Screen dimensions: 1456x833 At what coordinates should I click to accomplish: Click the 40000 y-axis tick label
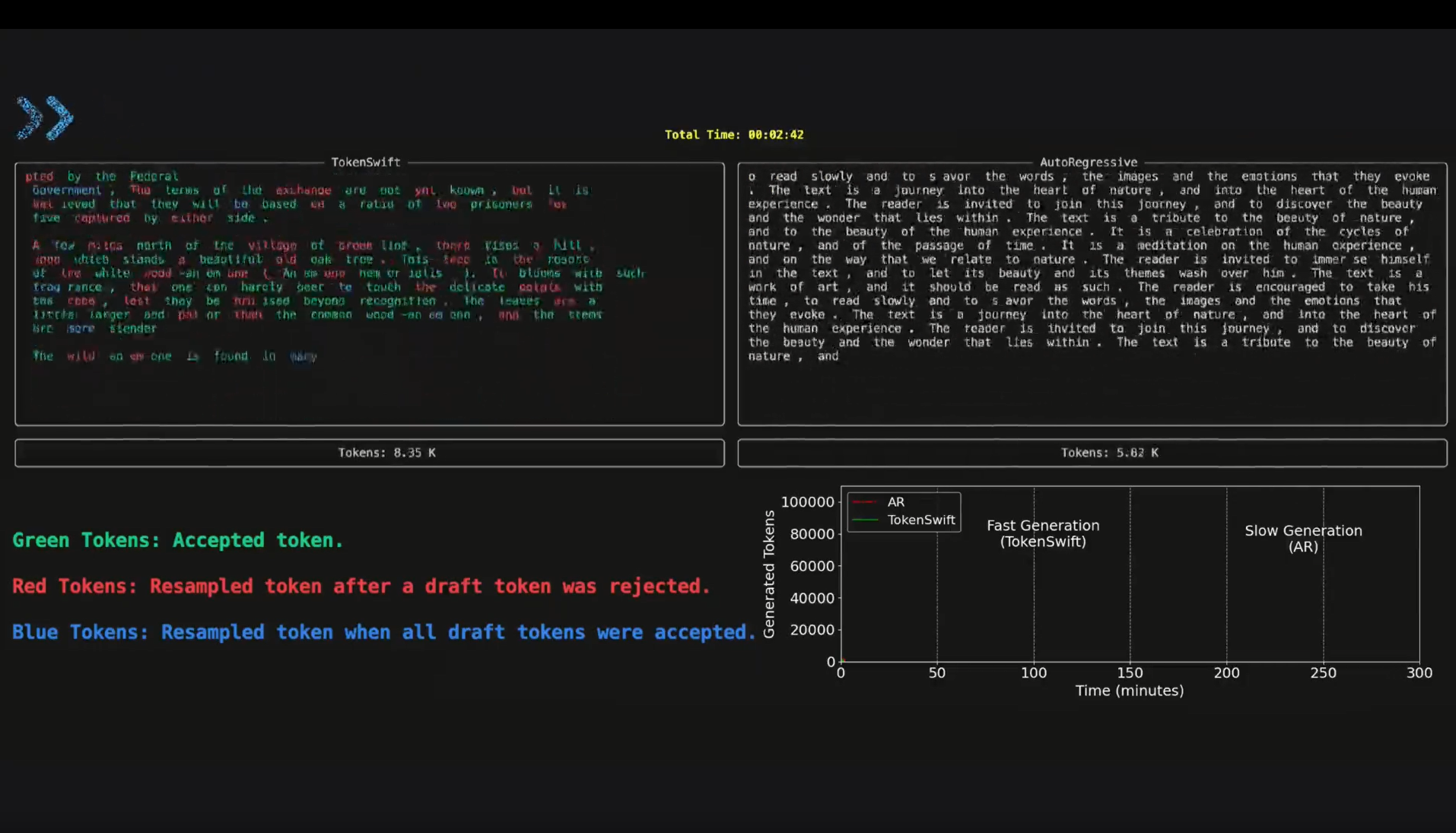tap(812, 598)
